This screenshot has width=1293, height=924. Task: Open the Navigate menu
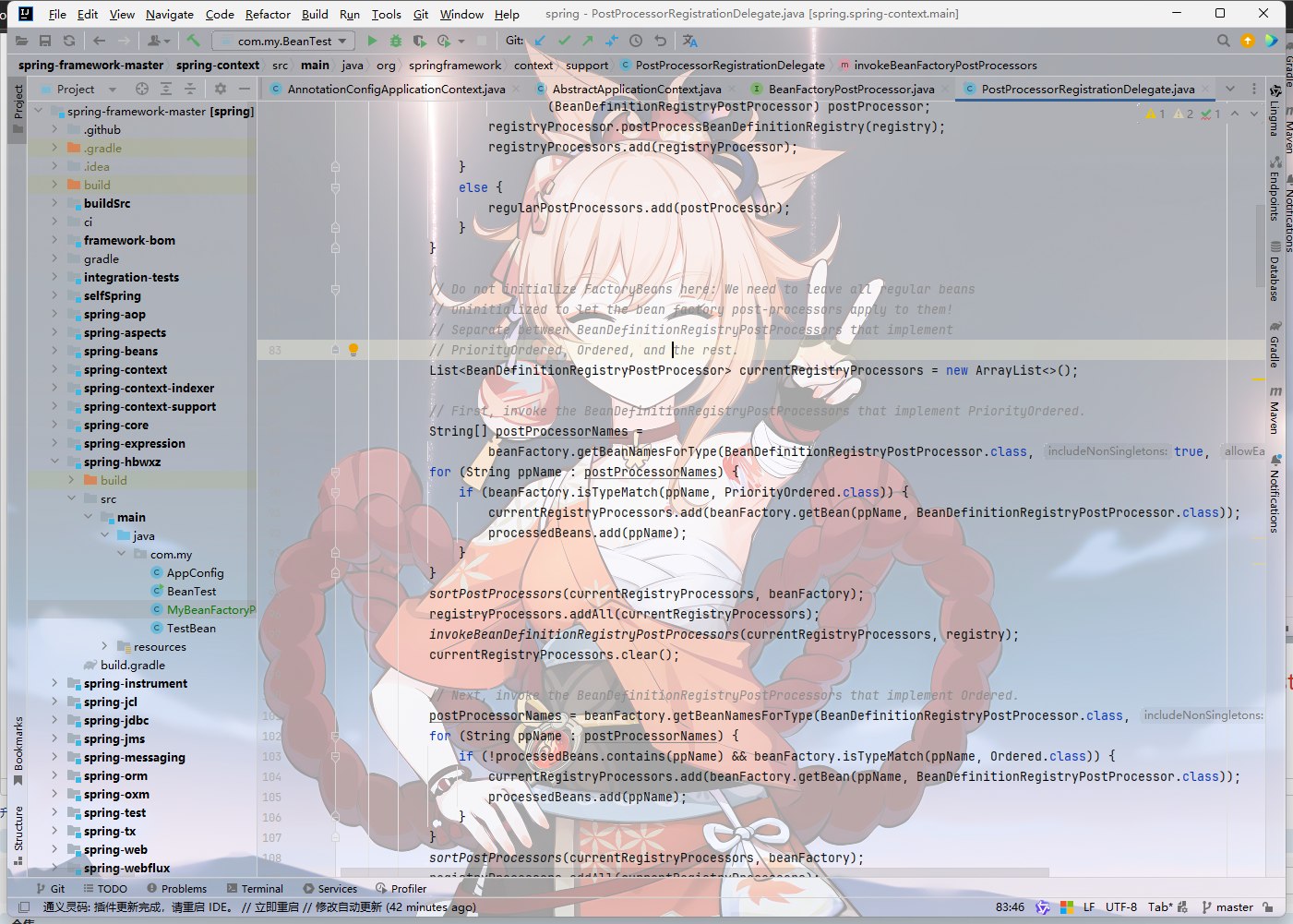point(170,14)
